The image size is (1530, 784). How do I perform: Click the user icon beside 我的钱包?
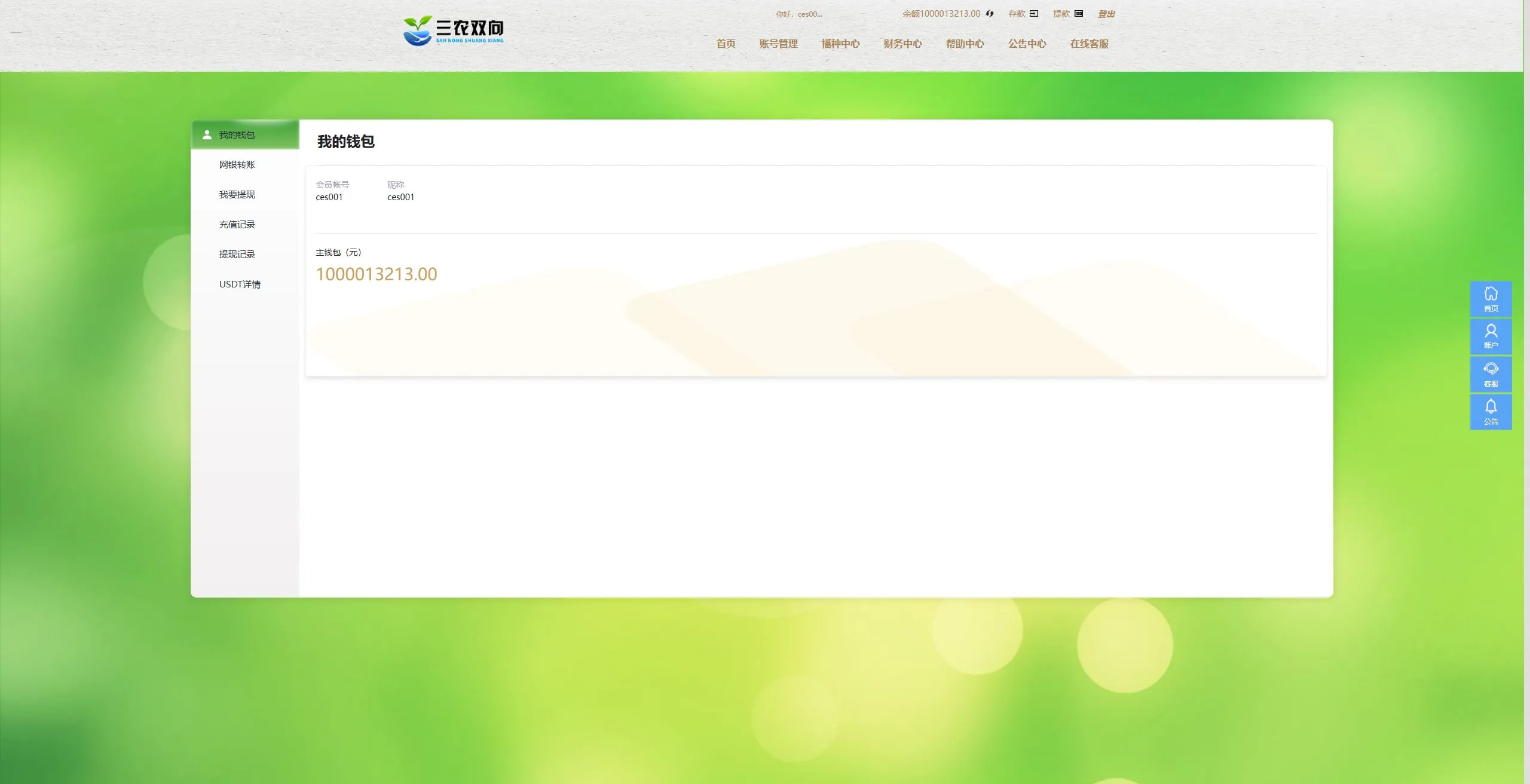(x=207, y=135)
